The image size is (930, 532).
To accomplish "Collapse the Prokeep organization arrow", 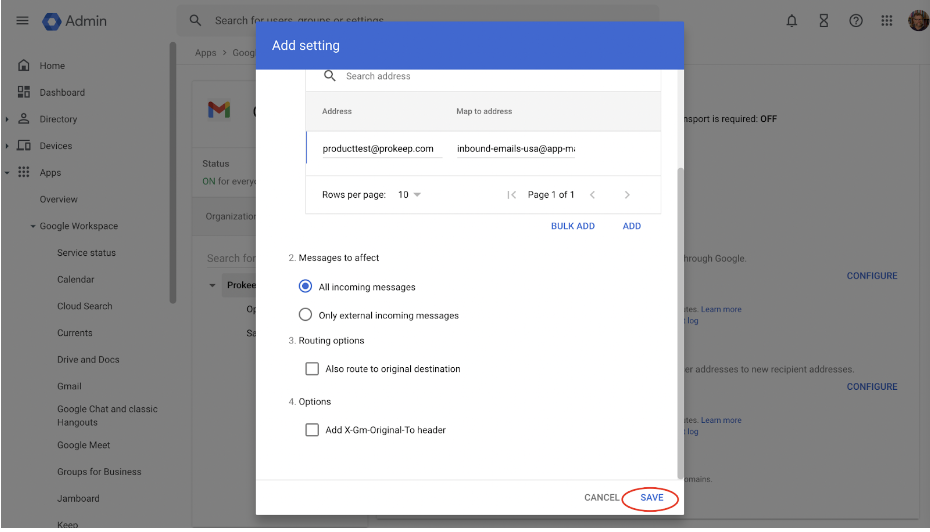I will tap(212, 285).
